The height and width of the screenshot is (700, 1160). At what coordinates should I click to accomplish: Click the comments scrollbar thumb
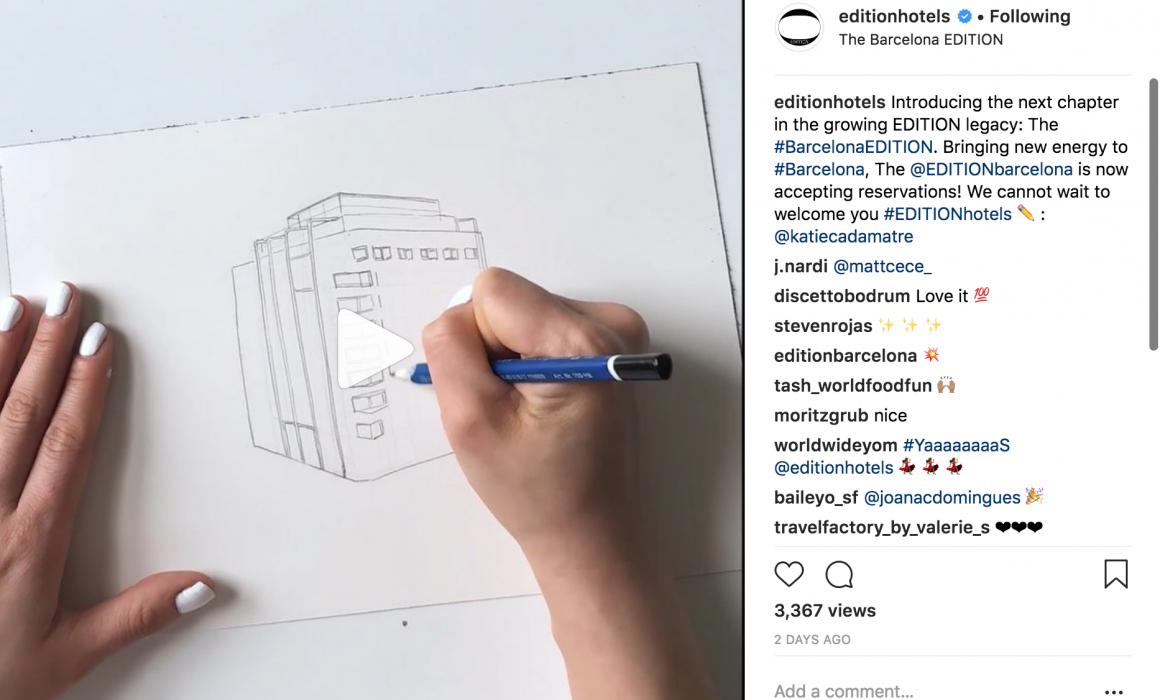1153,215
